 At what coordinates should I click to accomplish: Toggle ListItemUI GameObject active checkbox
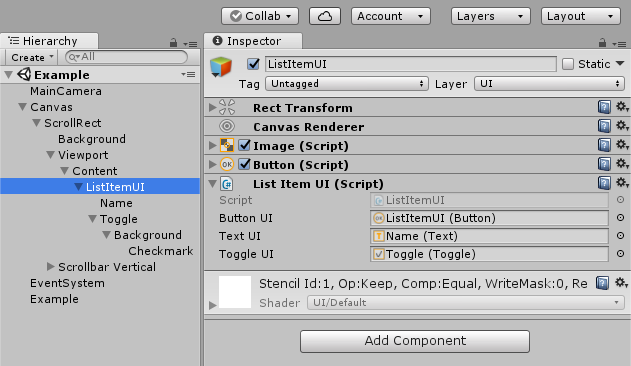pos(253,64)
